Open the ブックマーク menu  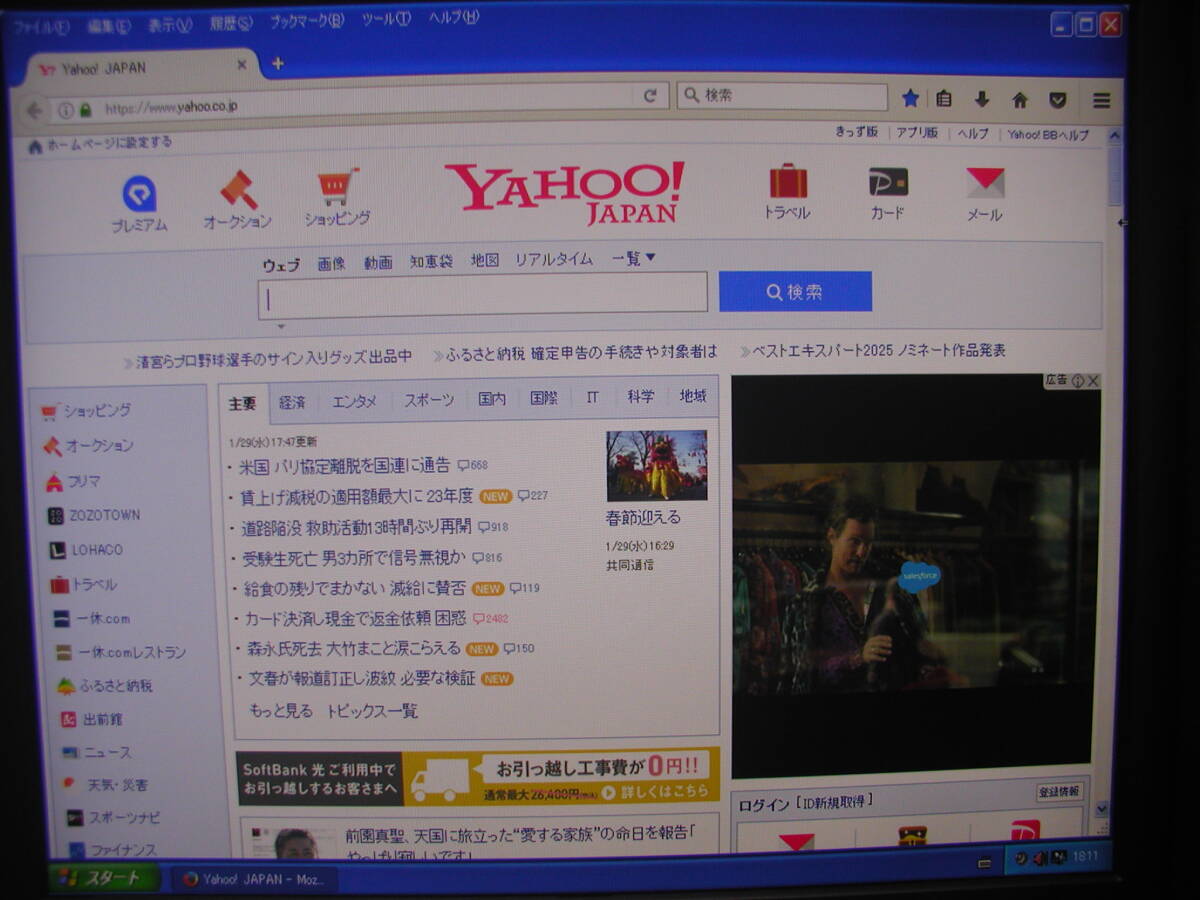pos(307,21)
